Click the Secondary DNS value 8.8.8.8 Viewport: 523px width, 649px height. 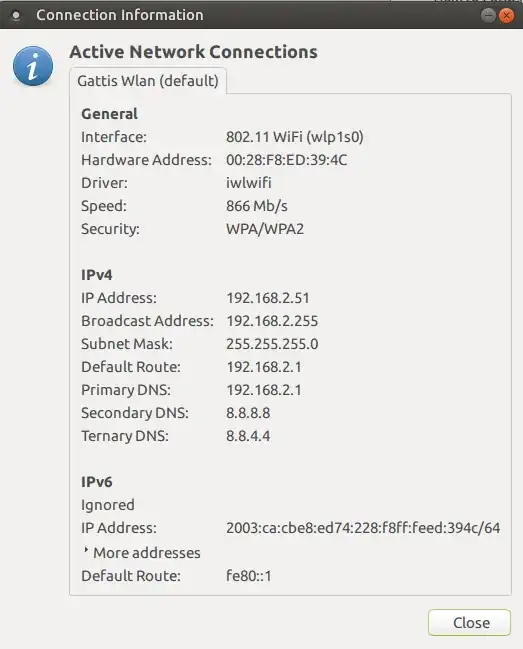248,413
